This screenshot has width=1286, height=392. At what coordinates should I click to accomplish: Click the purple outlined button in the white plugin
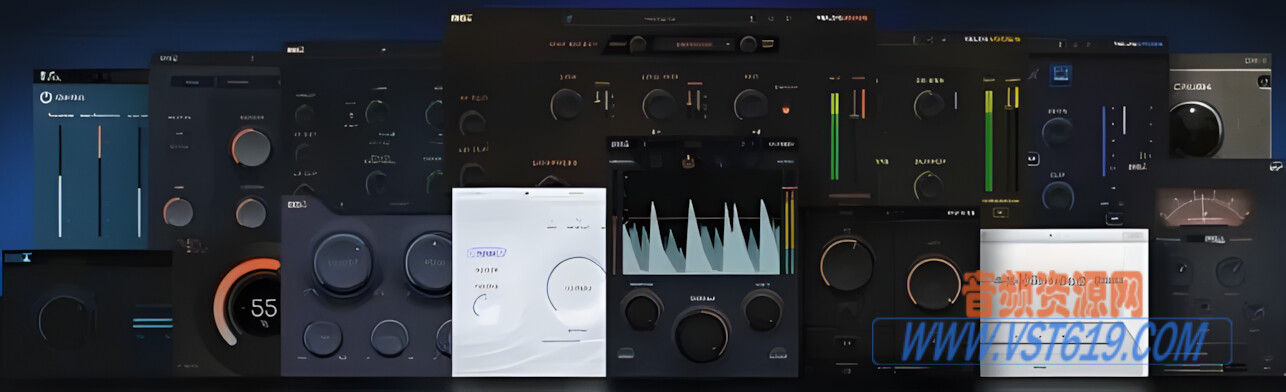pyautogui.click(x=487, y=253)
